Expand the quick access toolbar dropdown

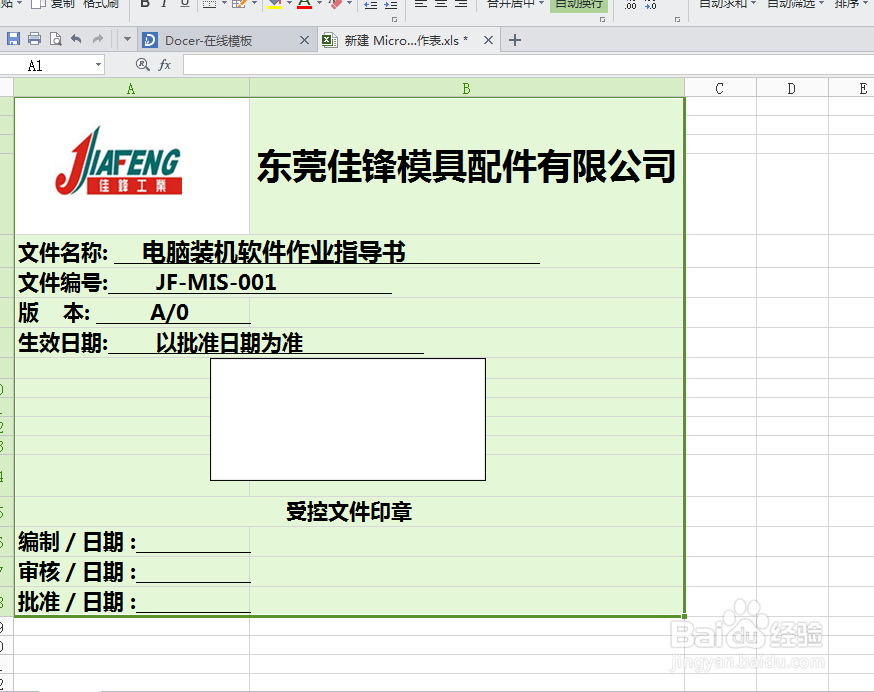127,40
